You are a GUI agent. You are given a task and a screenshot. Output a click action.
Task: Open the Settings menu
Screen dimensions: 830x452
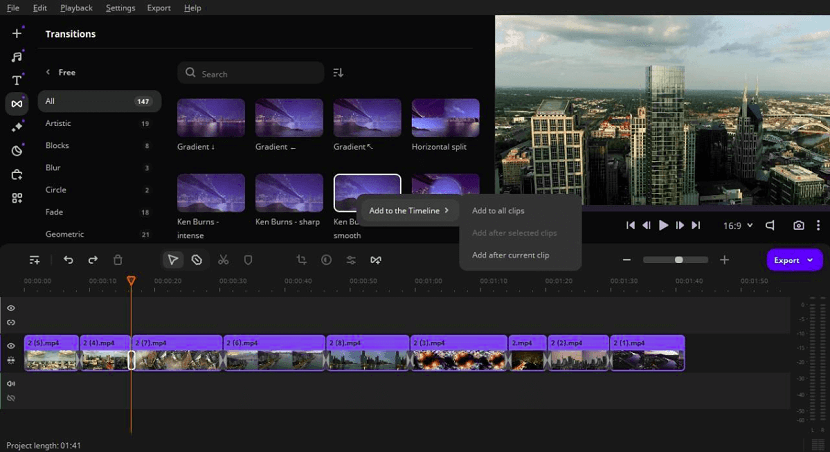click(120, 8)
